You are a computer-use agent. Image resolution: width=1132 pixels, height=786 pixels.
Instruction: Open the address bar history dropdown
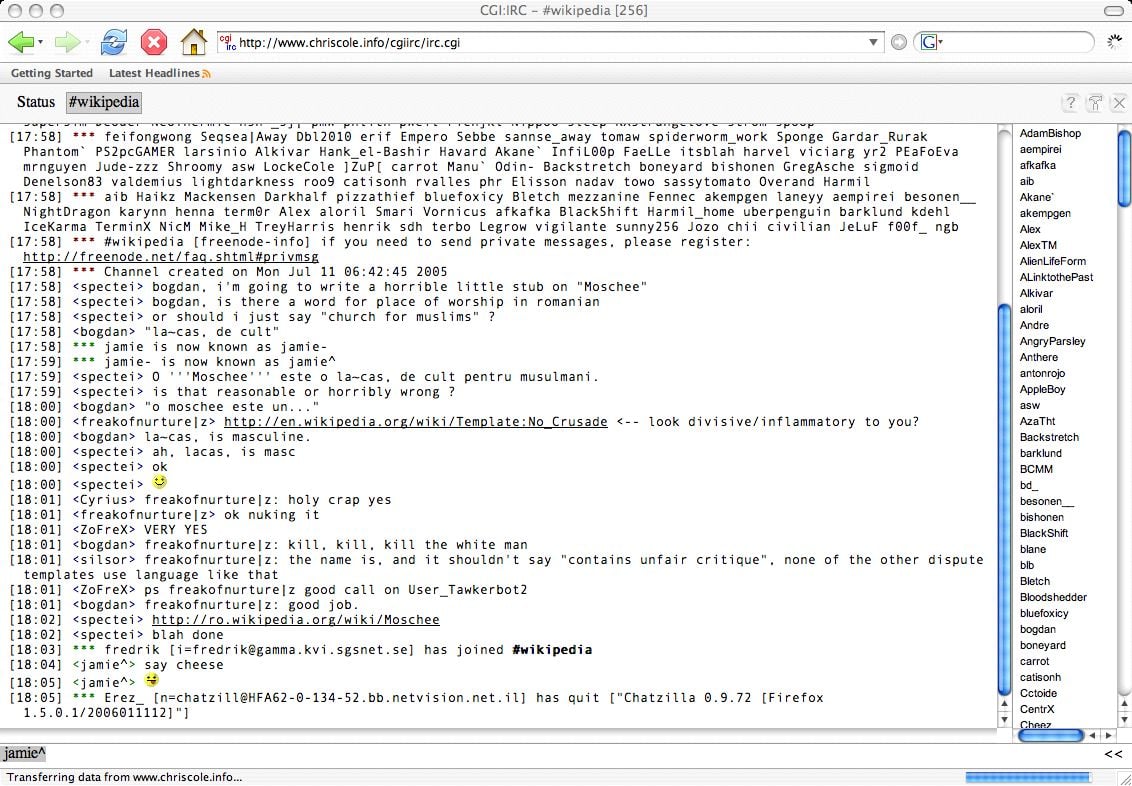[873, 42]
